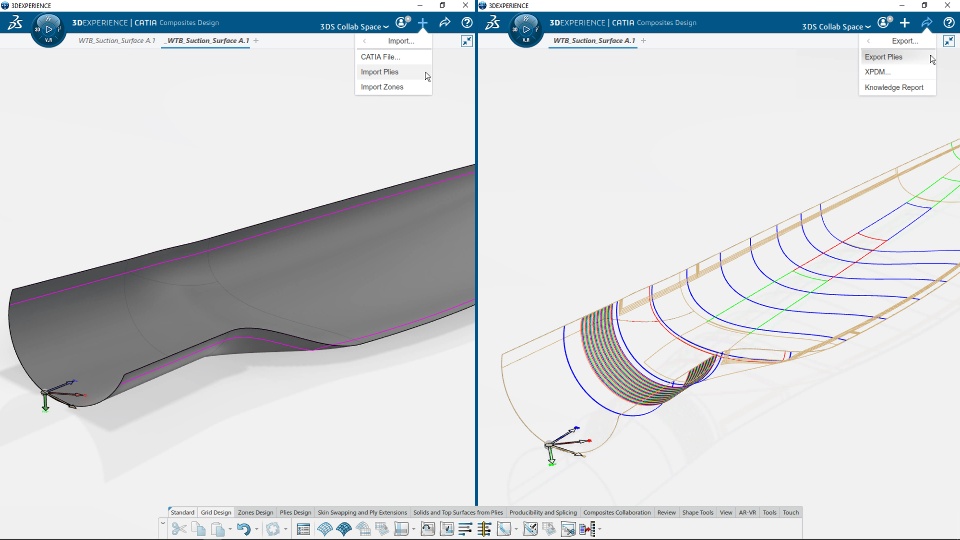Image resolution: width=960 pixels, height=540 pixels.
Task: Go back using Import menu arrow
Action: click(x=364, y=41)
